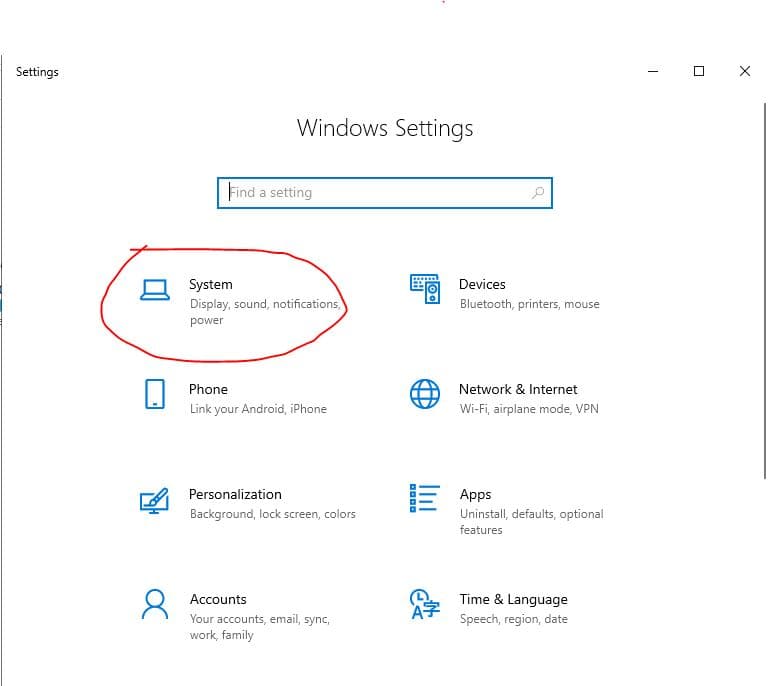Click the Network & Internet globe icon
The image size is (768, 686).
[425, 394]
